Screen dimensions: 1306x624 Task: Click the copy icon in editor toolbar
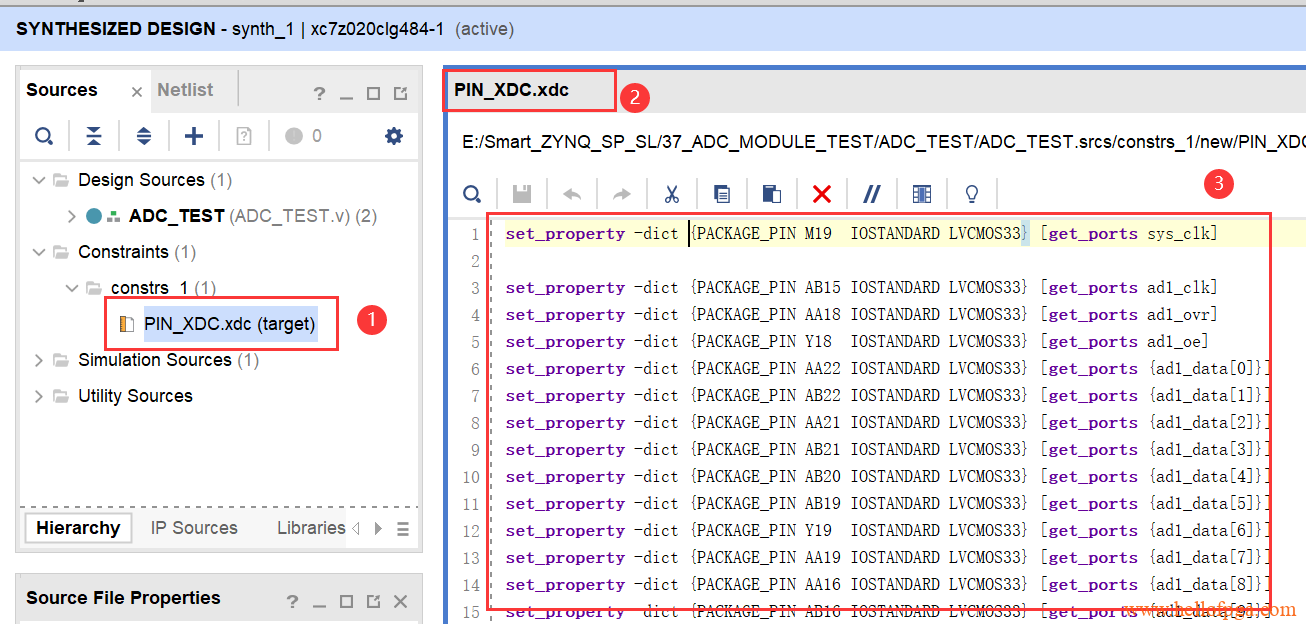[x=721, y=194]
